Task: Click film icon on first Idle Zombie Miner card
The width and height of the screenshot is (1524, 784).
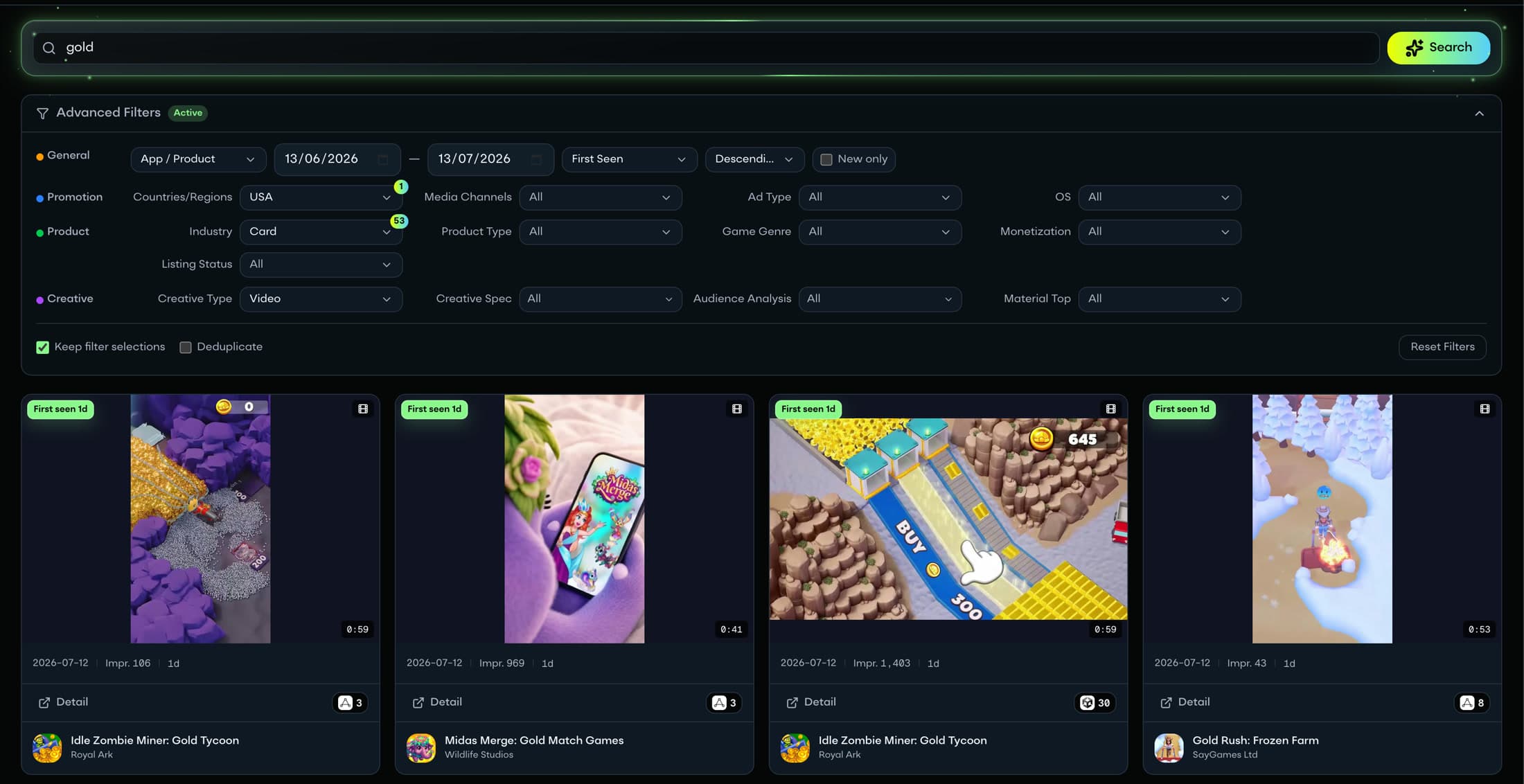Action: point(363,409)
